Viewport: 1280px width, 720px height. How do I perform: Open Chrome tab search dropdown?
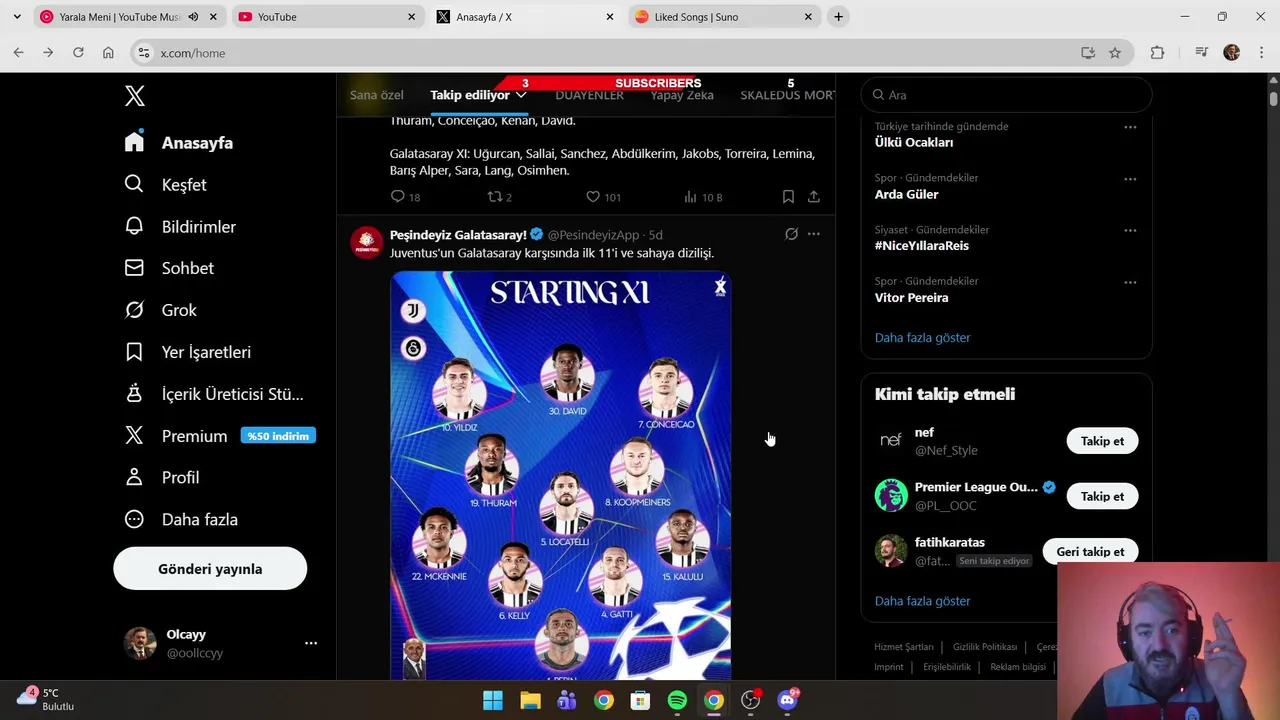click(17, 17)
